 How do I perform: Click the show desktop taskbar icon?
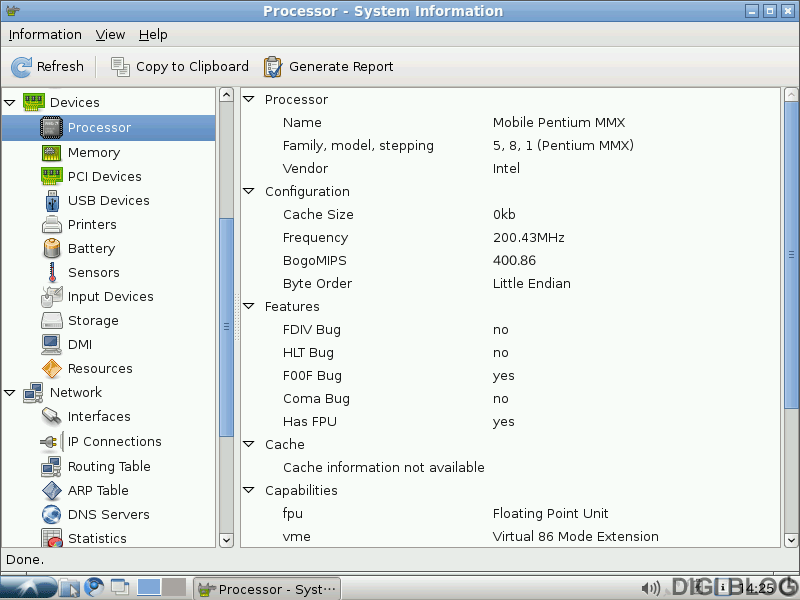pyautogui.click(x=120, y=588)
